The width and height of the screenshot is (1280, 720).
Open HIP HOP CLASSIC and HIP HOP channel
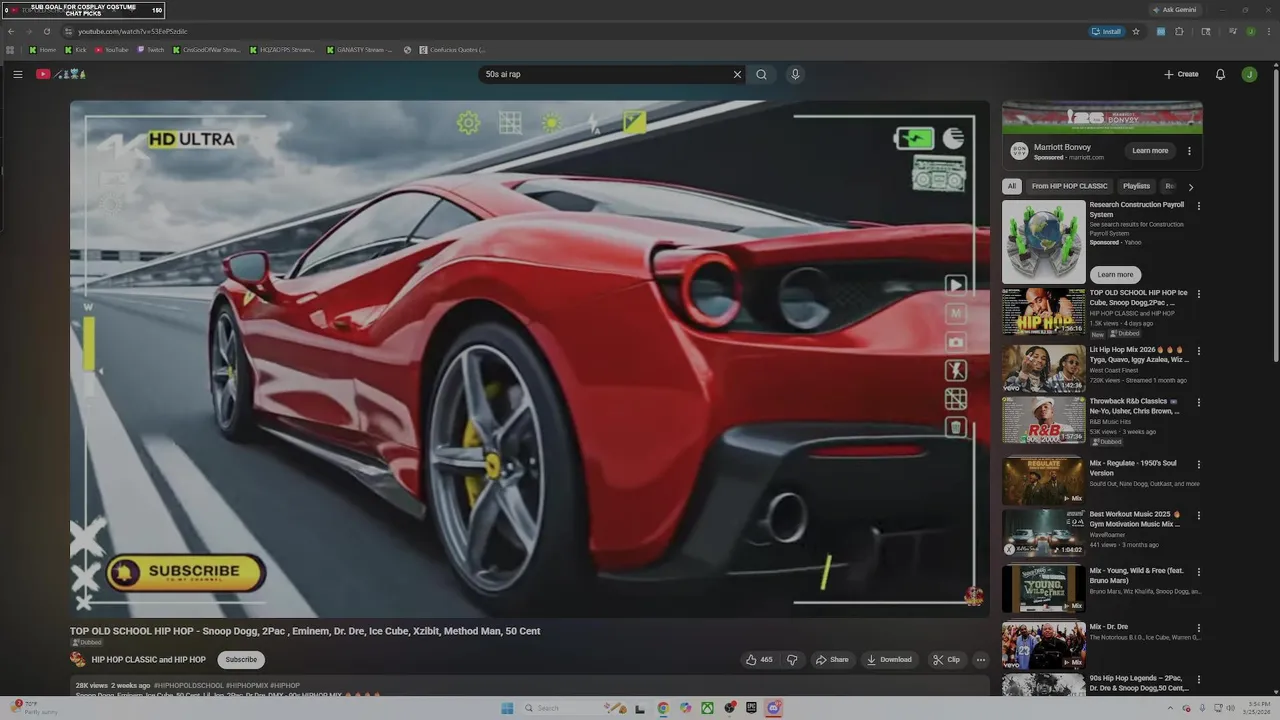148,660
